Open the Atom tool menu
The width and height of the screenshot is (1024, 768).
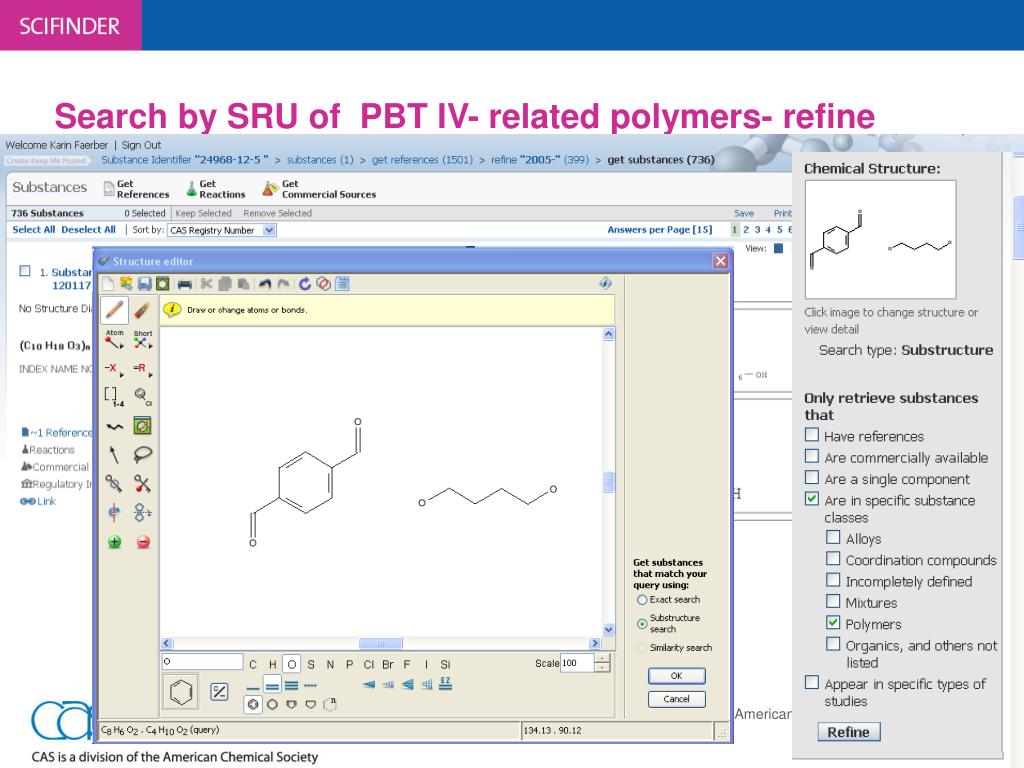[114, 340]
